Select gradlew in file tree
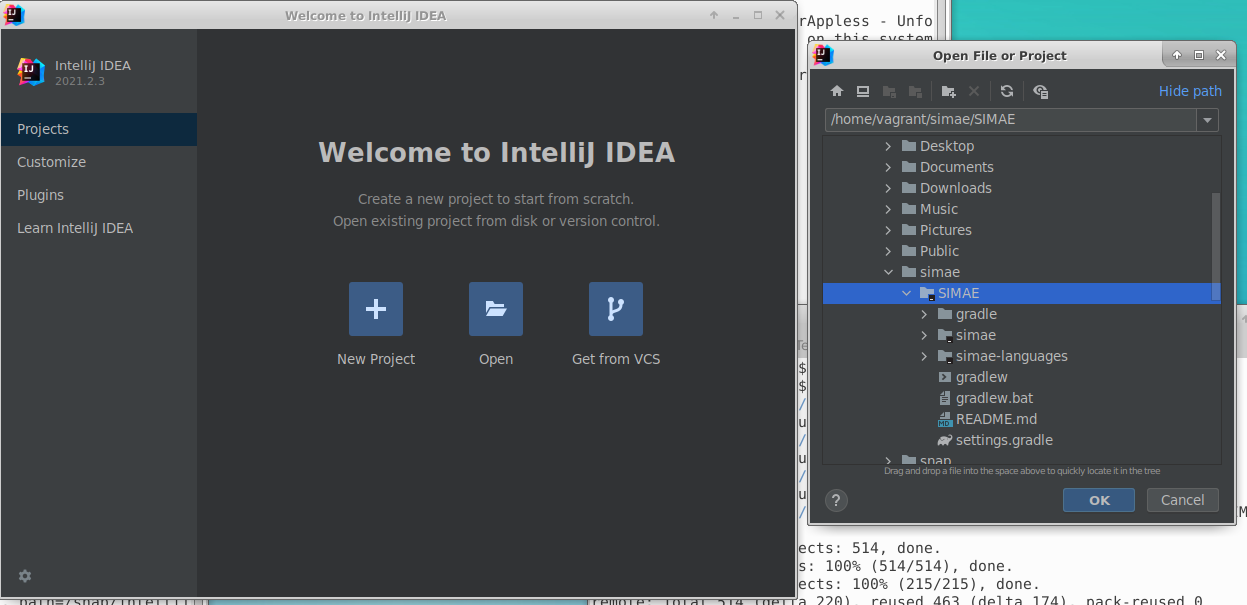The image size is (1247, 605). click(1021, 377)
